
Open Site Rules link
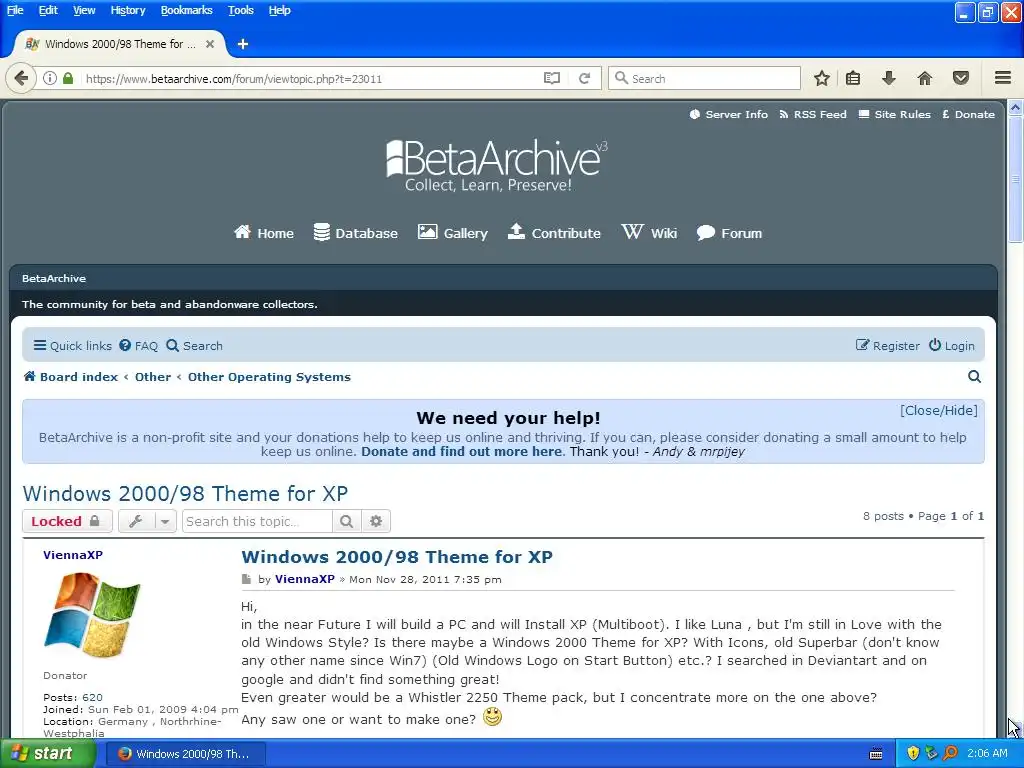894,114
